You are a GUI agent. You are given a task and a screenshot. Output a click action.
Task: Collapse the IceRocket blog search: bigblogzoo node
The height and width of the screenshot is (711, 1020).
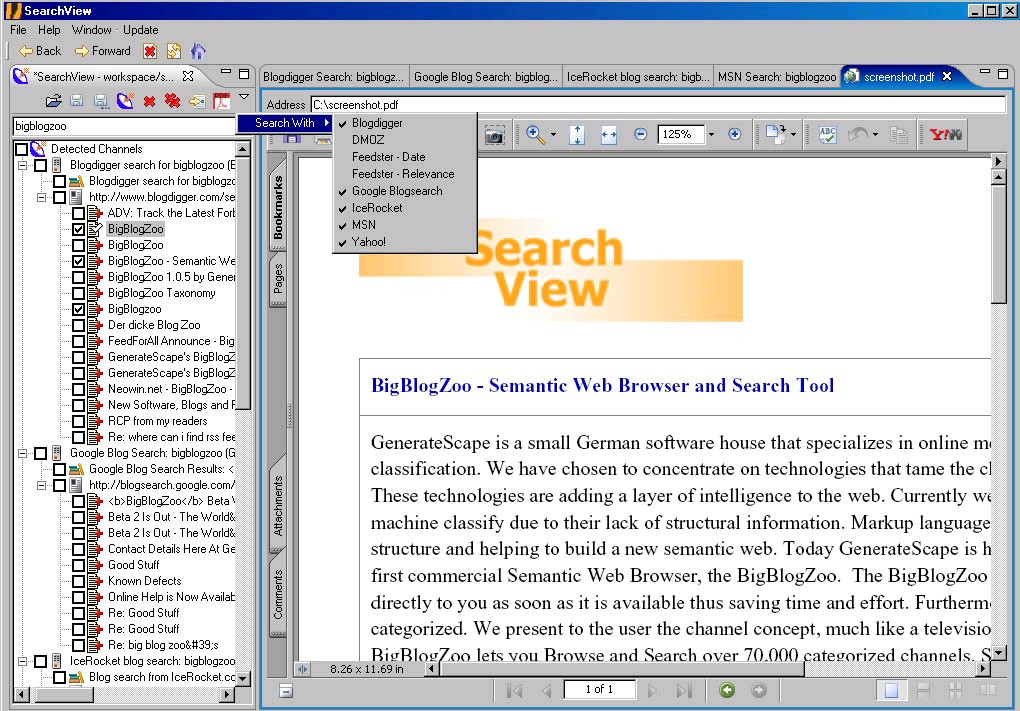(22, 662)
